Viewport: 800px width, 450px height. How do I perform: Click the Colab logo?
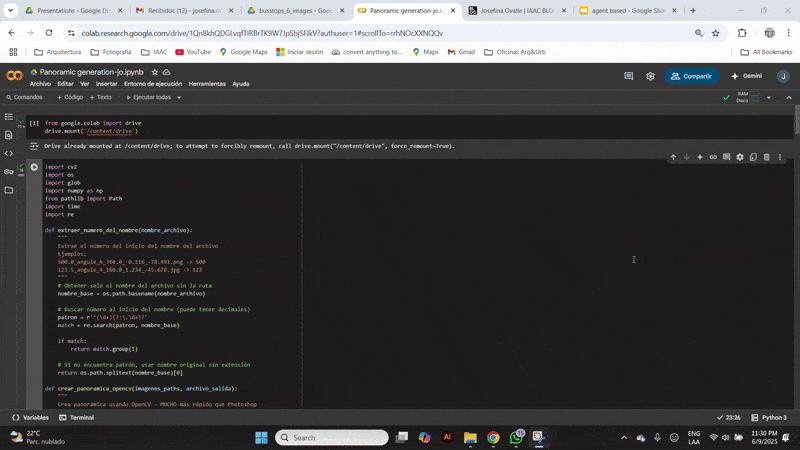14,76
